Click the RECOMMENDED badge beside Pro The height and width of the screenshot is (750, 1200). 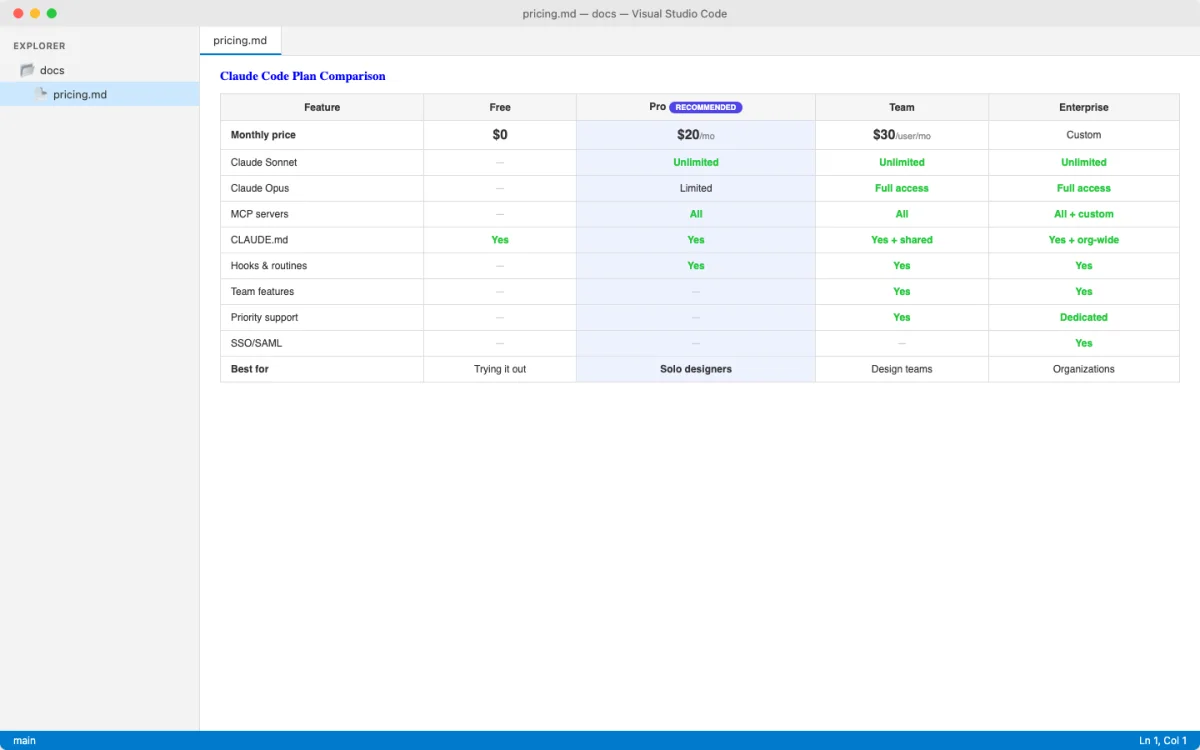(706, 107)
